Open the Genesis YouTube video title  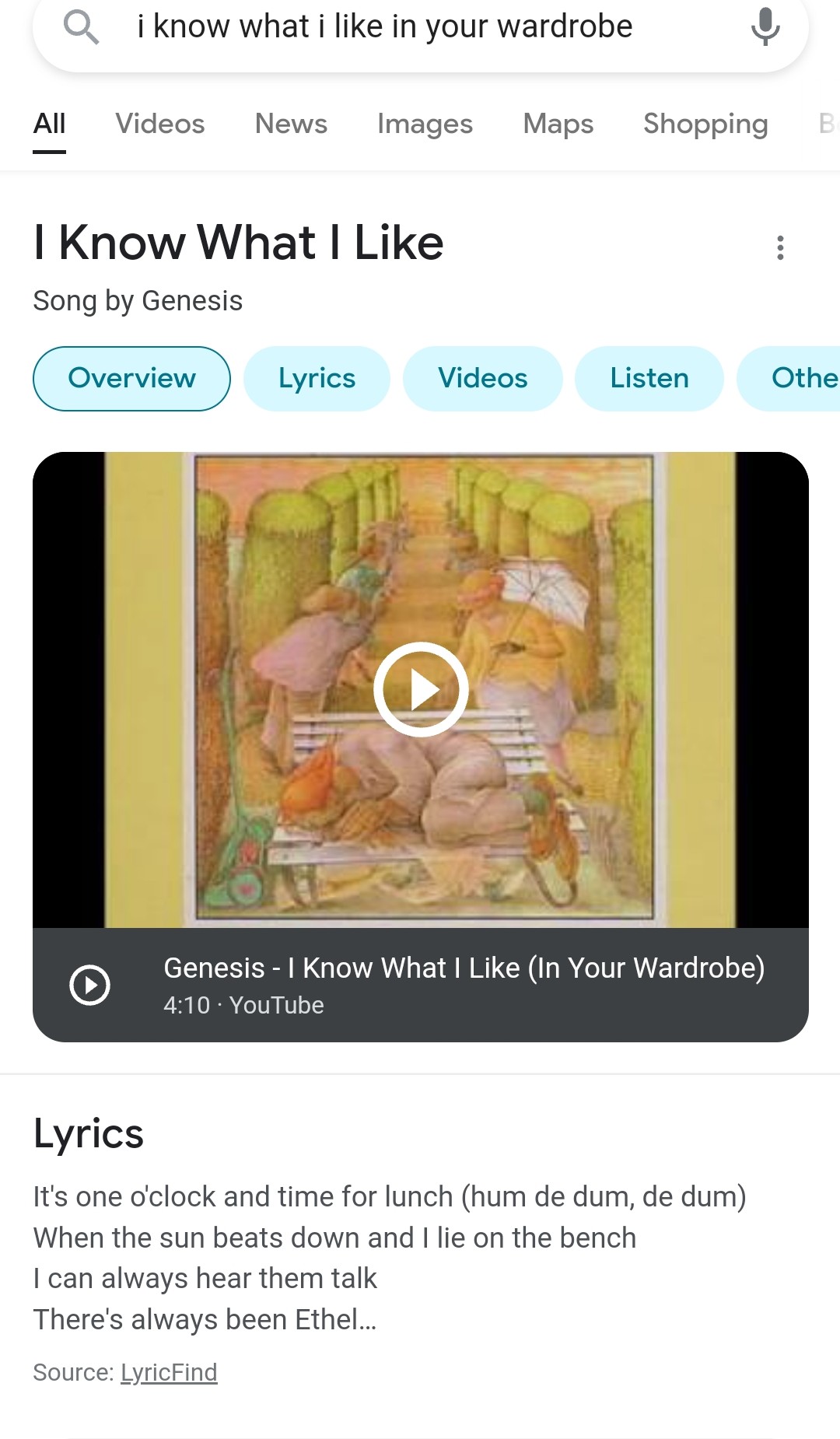(464, 968)
